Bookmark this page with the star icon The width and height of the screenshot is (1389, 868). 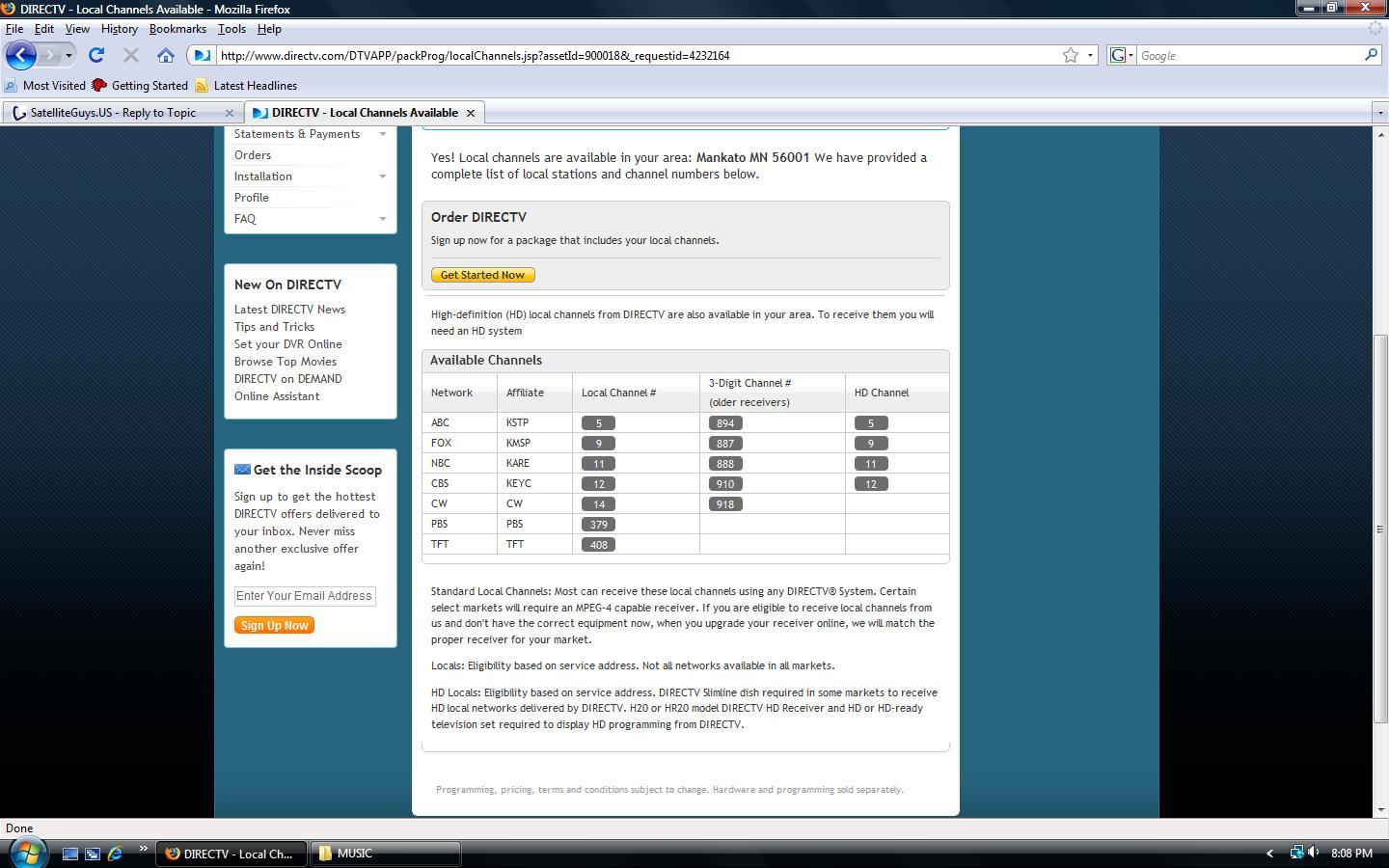pos(1070,55)
